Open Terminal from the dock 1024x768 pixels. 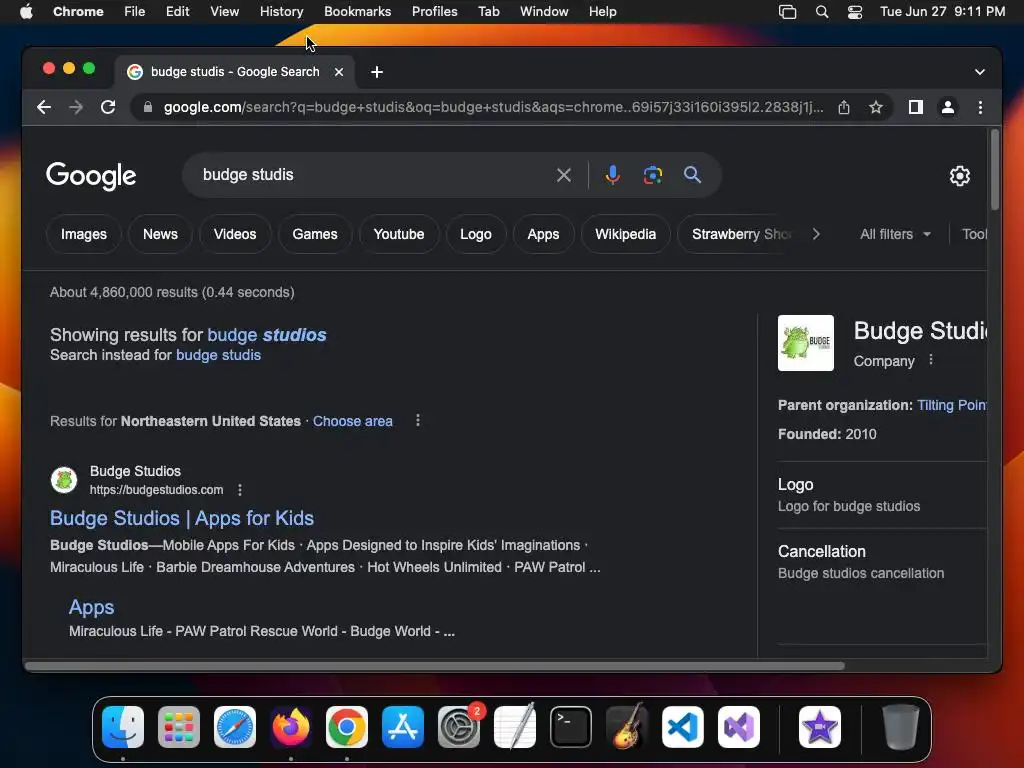point(571,727)
